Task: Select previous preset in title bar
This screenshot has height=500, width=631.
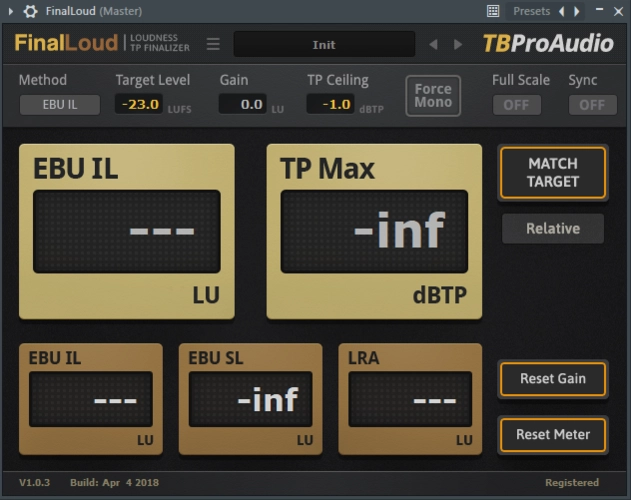Action: point(561,11)
